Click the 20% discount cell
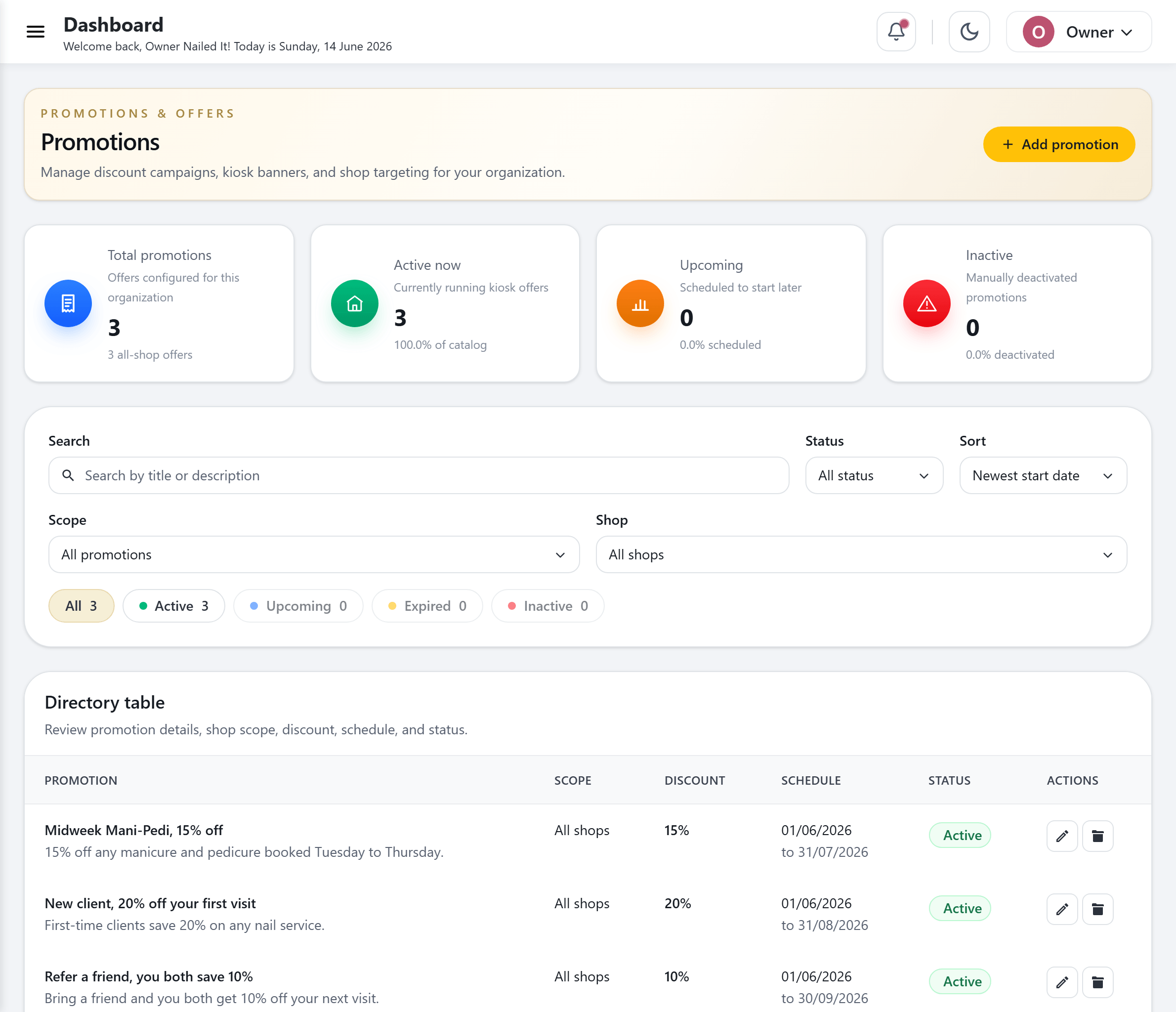The image size is (1176, 1012). 678,903
